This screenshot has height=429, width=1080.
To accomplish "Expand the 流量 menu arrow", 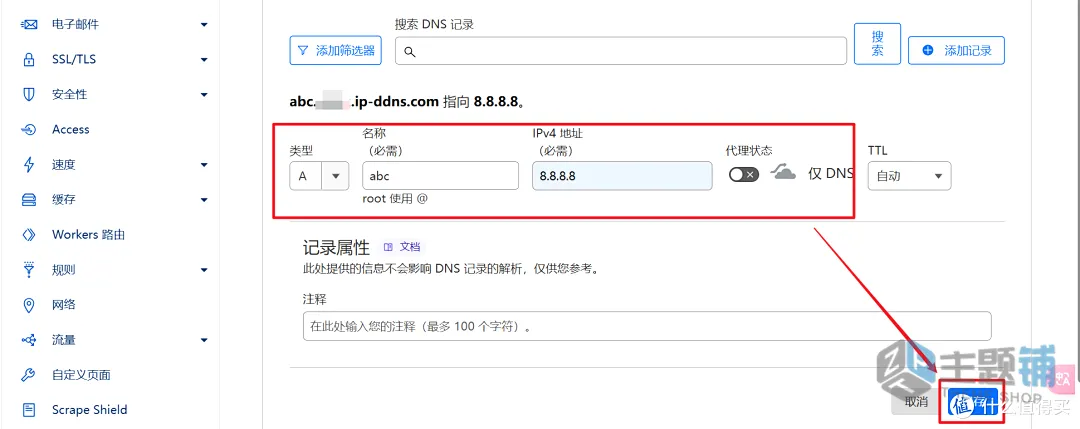I will [204, 340].
